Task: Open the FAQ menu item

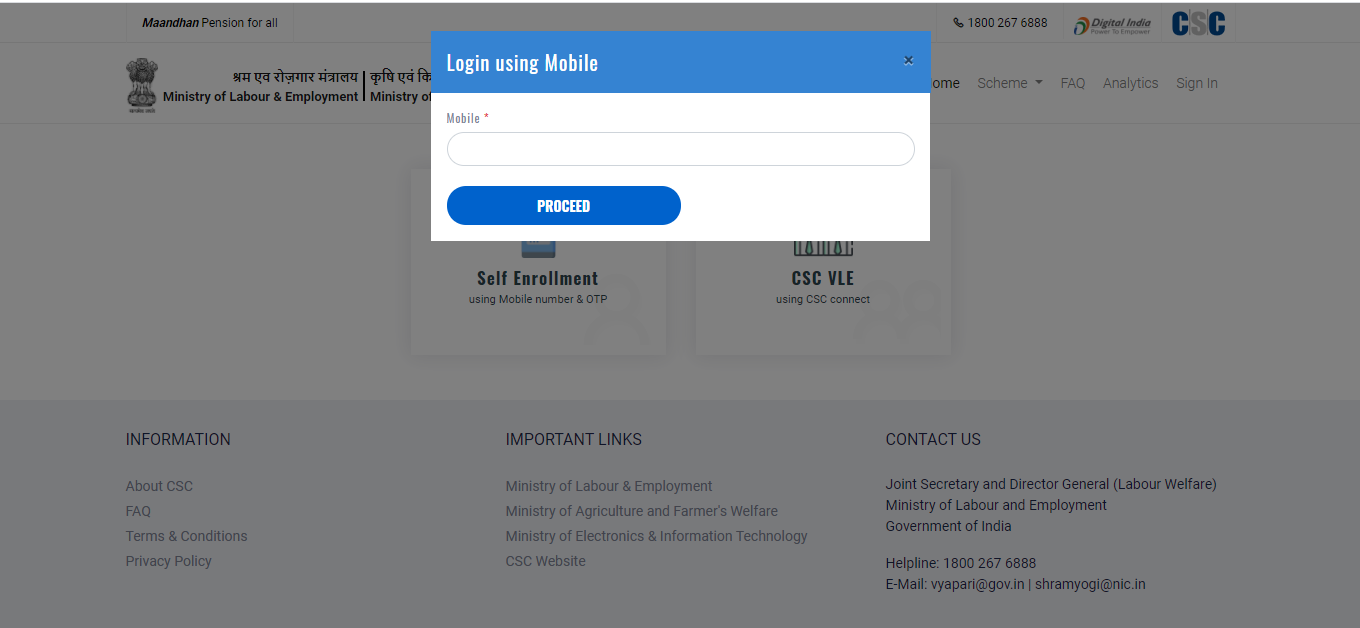Action: point(1072,83)
